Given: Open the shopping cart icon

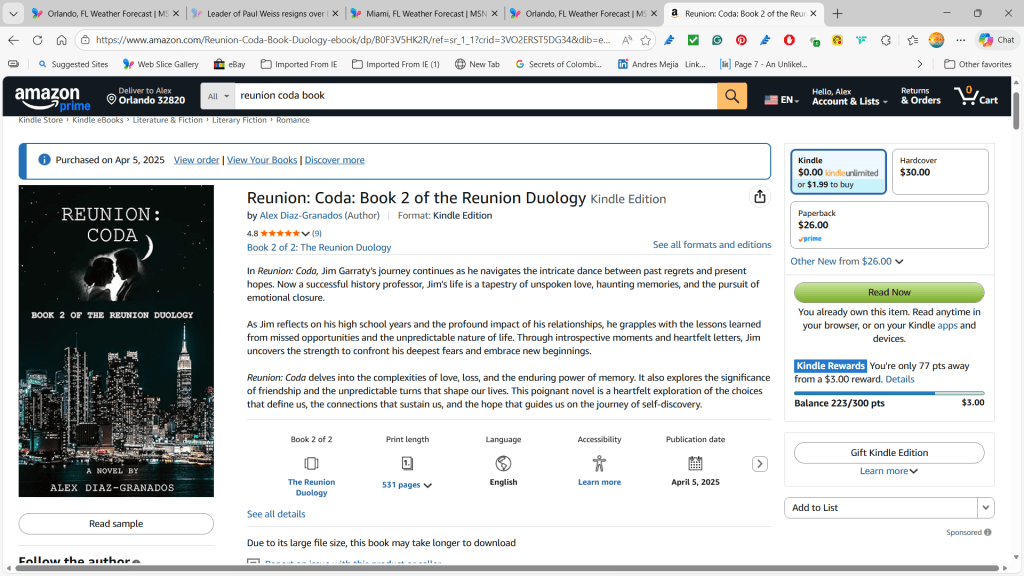Looking at the screenshot, I should (975, 96).
